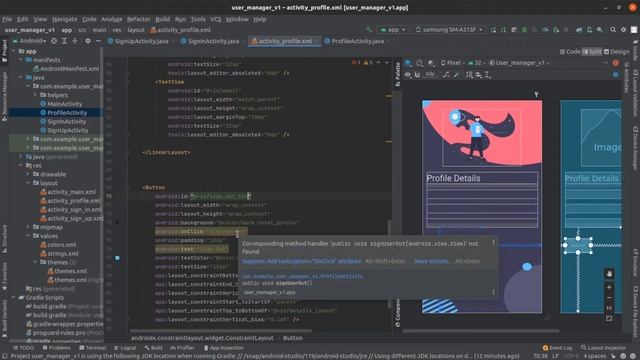Click the editor's horizontal scrollbar
Screen dimensions: 640x360
tap(221, 331)
